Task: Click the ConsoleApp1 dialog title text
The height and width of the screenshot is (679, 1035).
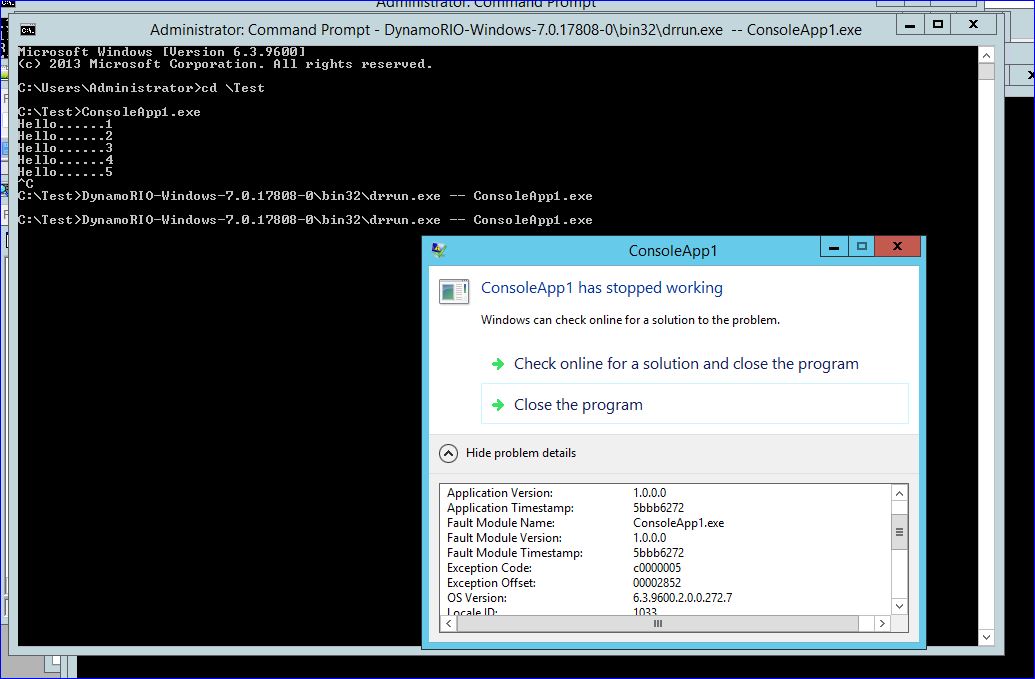Action: tap(673, 251)
